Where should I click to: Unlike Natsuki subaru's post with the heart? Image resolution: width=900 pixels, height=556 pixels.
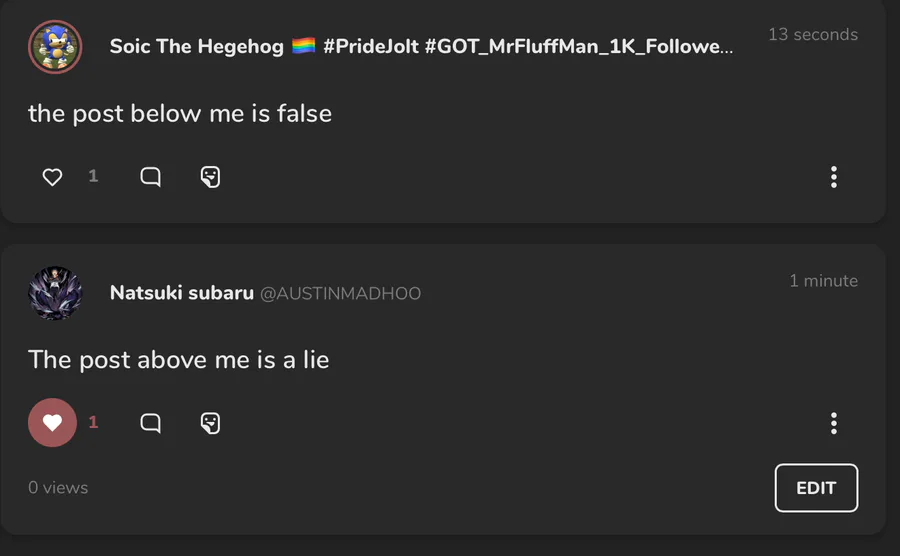coord(52,423)
